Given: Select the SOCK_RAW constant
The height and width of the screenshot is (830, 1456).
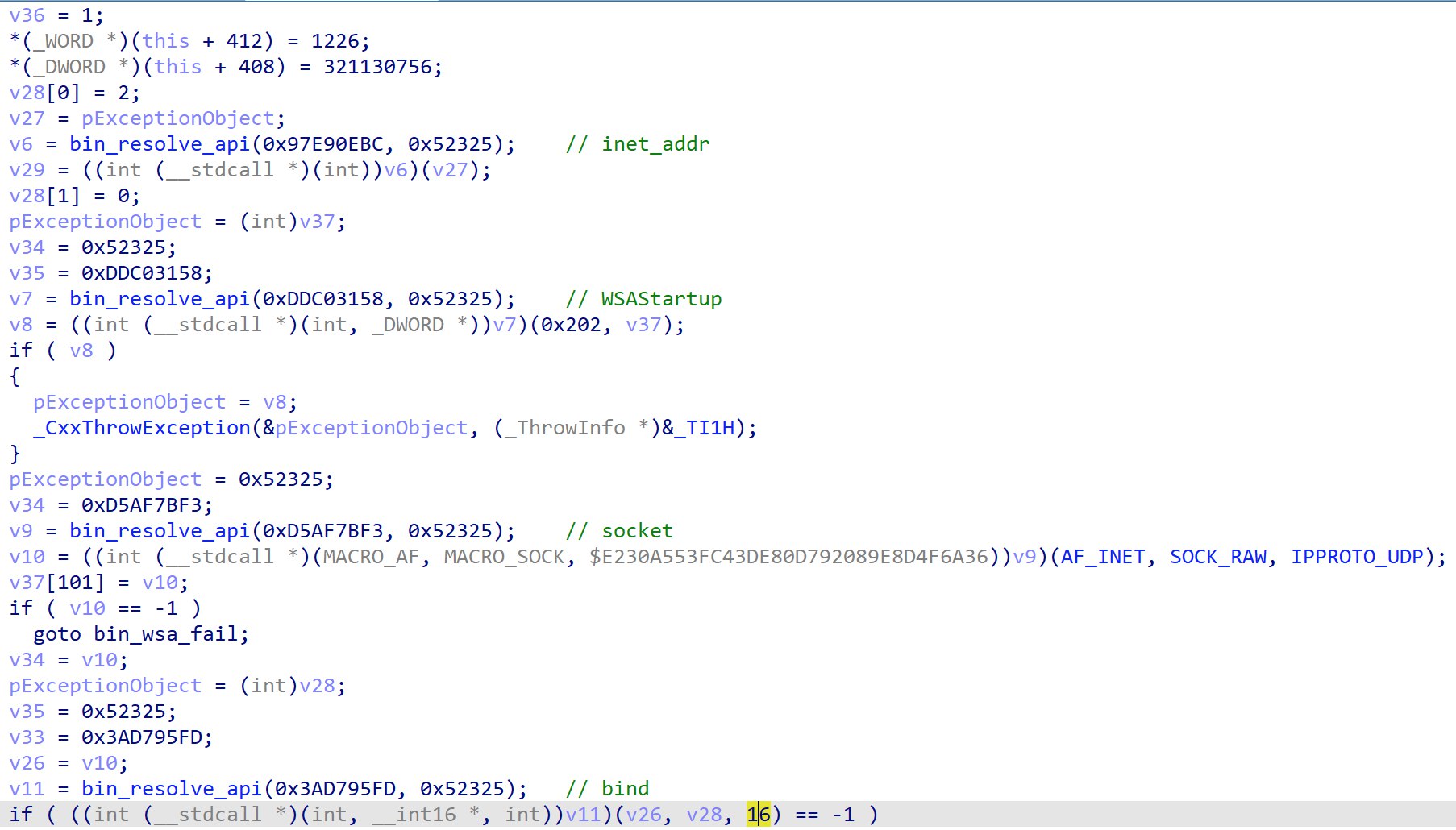Looking at the screenshot, I should tap(1218, 557).
